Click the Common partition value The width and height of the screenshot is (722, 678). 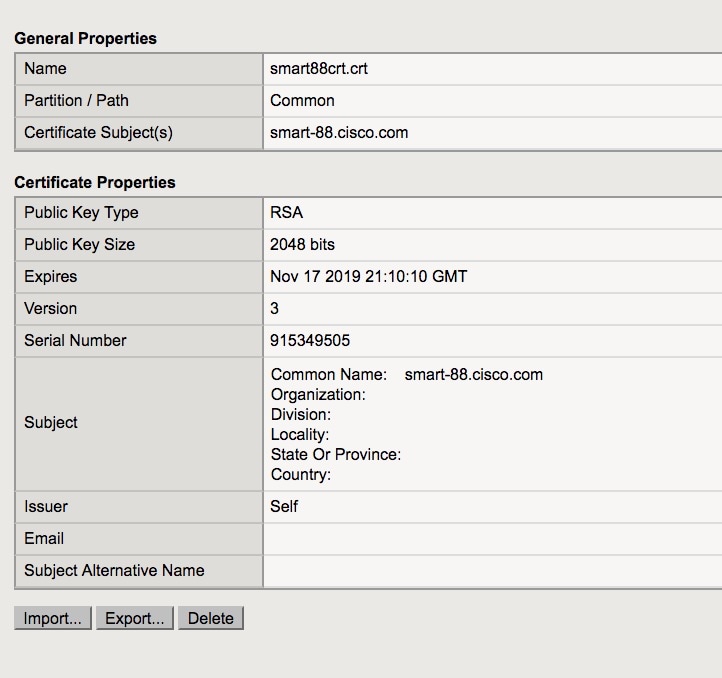302,101
